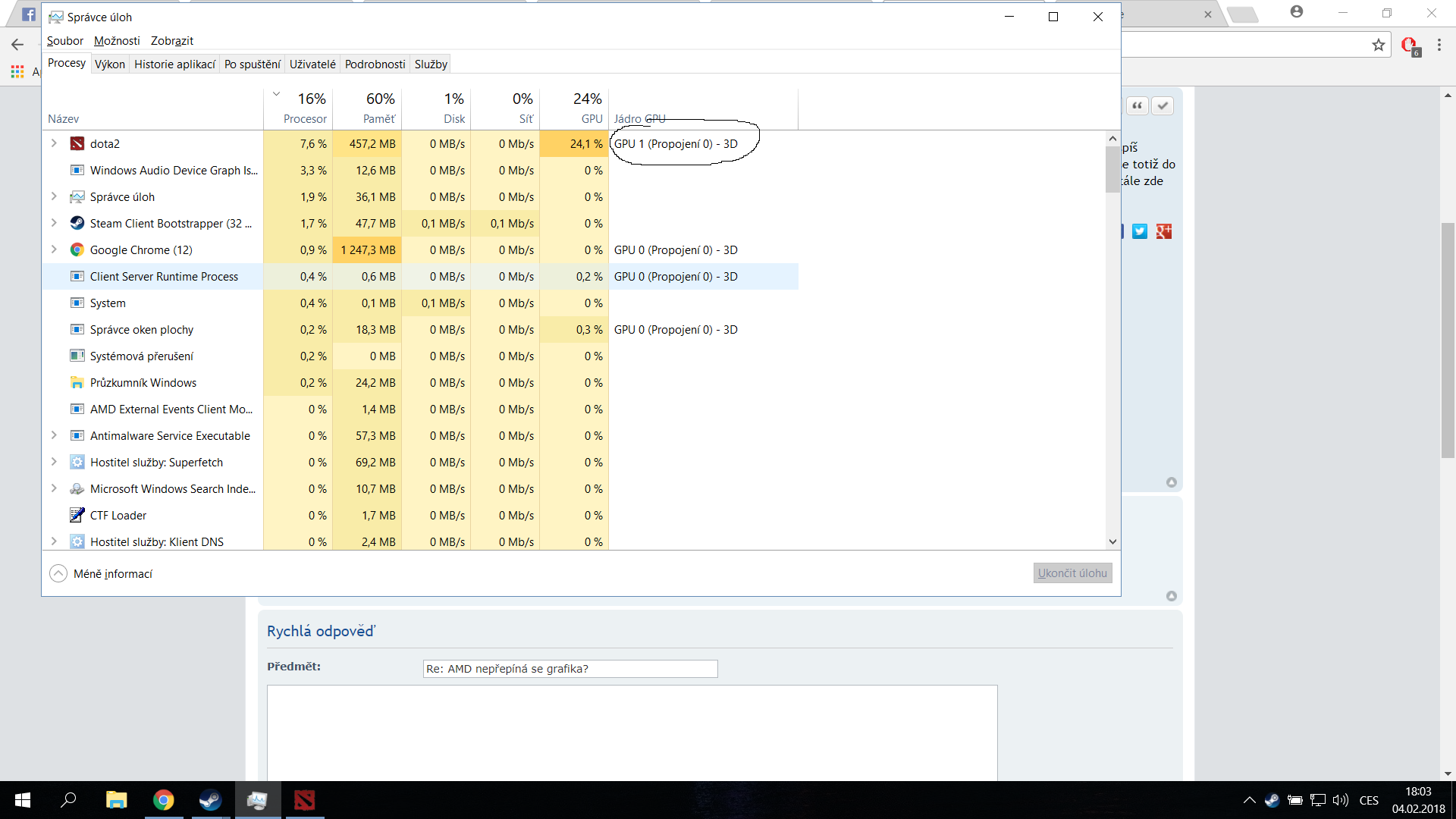1456x819 pixels.
Task: Expand the dota2 process group
Action: click(54, 143)
